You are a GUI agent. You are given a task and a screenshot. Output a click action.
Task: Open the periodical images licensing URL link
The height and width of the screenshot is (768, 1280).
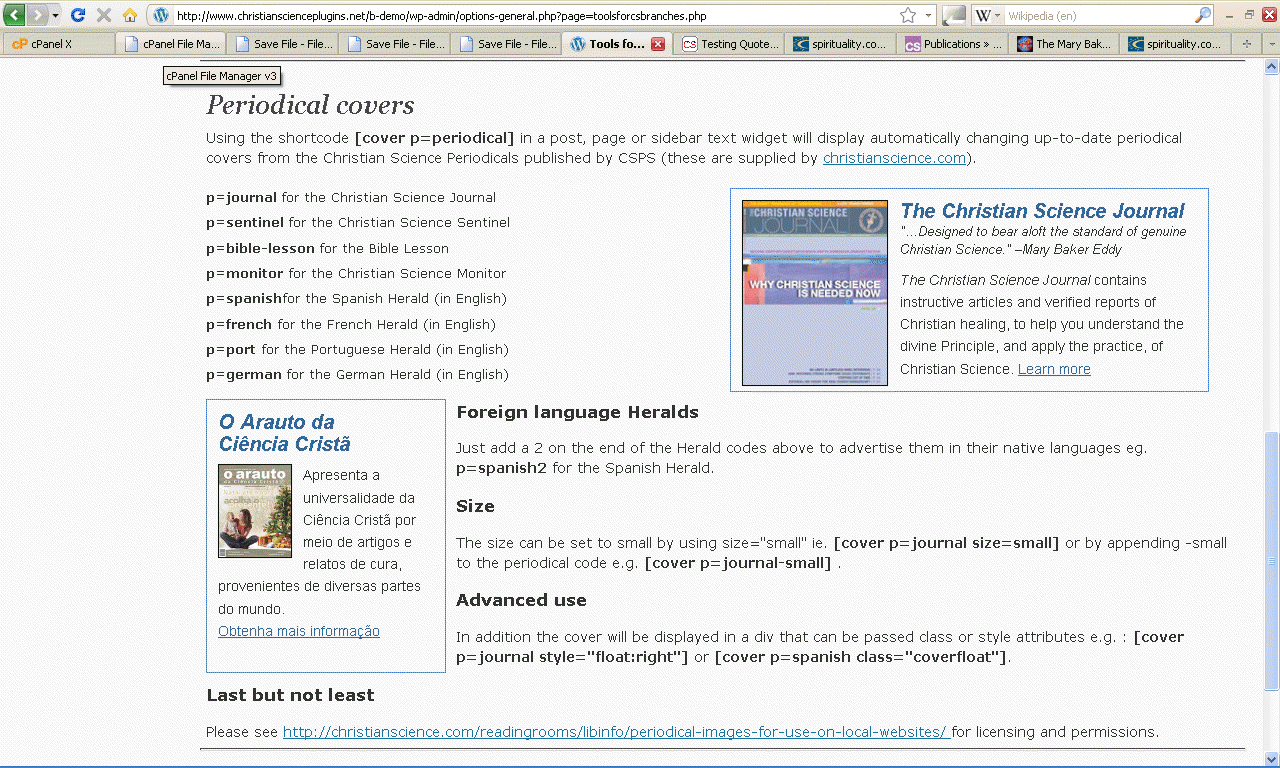pos(615,732)
